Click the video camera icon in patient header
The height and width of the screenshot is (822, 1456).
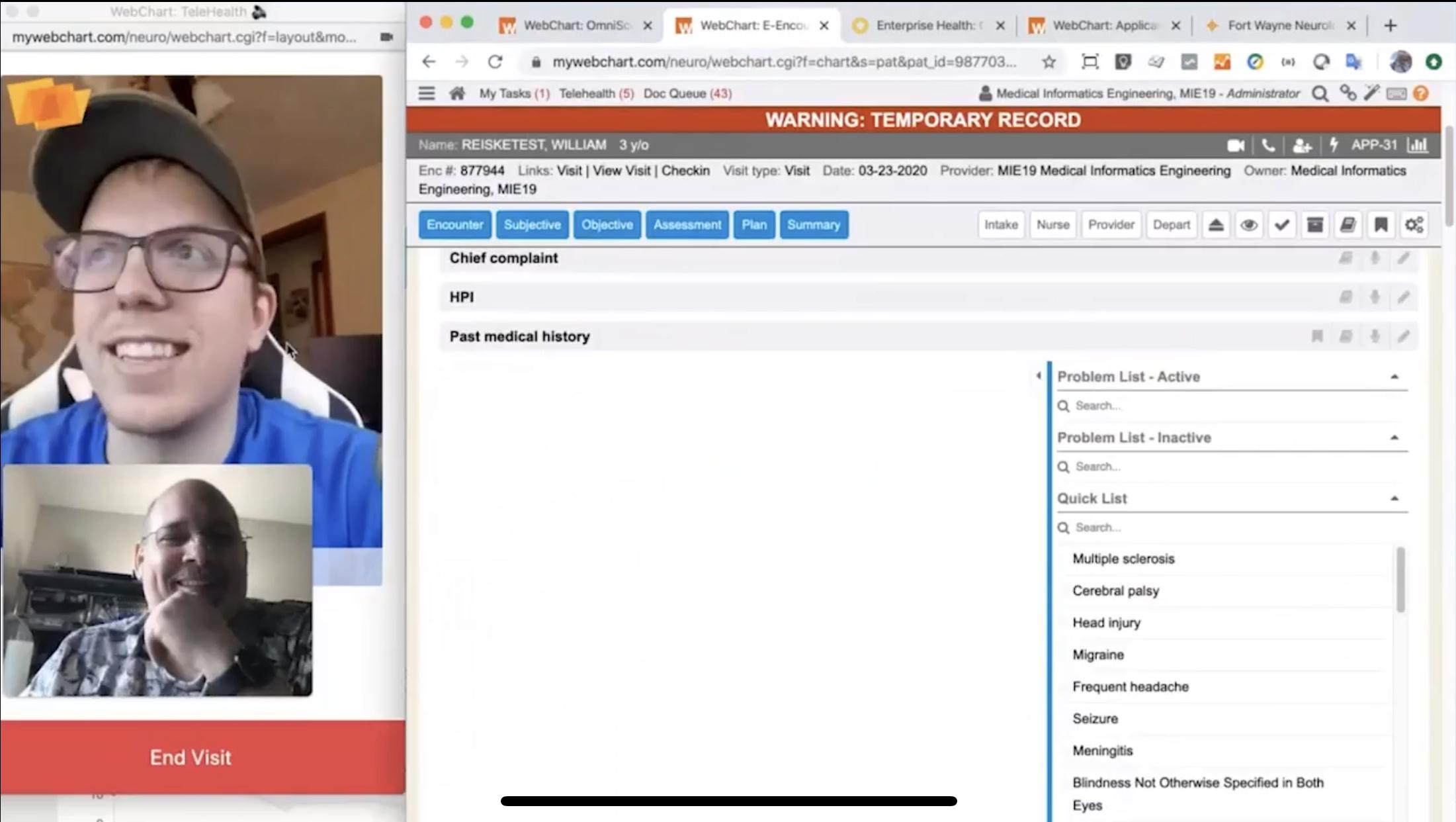coord(1235,146)
